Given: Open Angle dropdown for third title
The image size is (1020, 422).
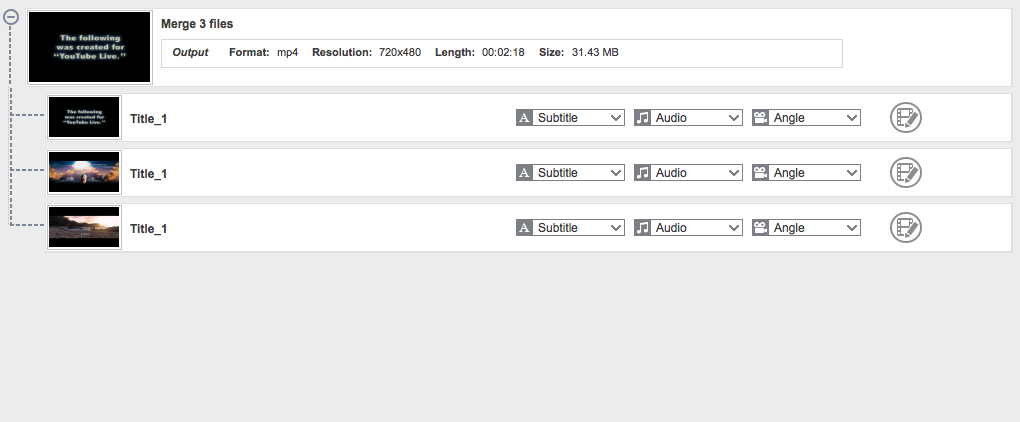Looking at the screenshot, I should pos(816,228).
